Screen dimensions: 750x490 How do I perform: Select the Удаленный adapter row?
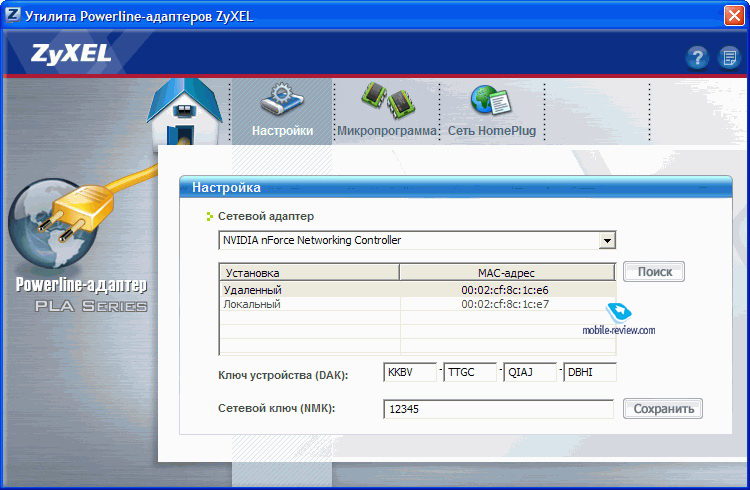(418, 290)
